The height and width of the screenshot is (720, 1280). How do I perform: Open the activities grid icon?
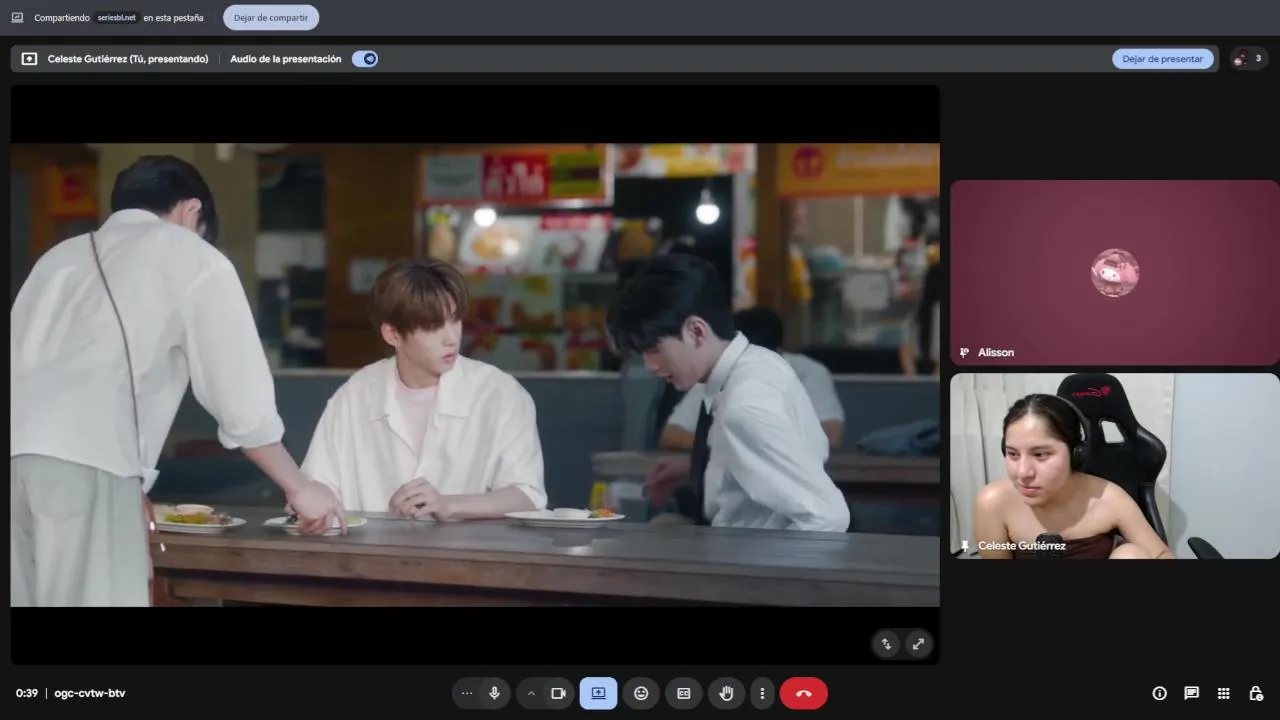[1223, 693]
